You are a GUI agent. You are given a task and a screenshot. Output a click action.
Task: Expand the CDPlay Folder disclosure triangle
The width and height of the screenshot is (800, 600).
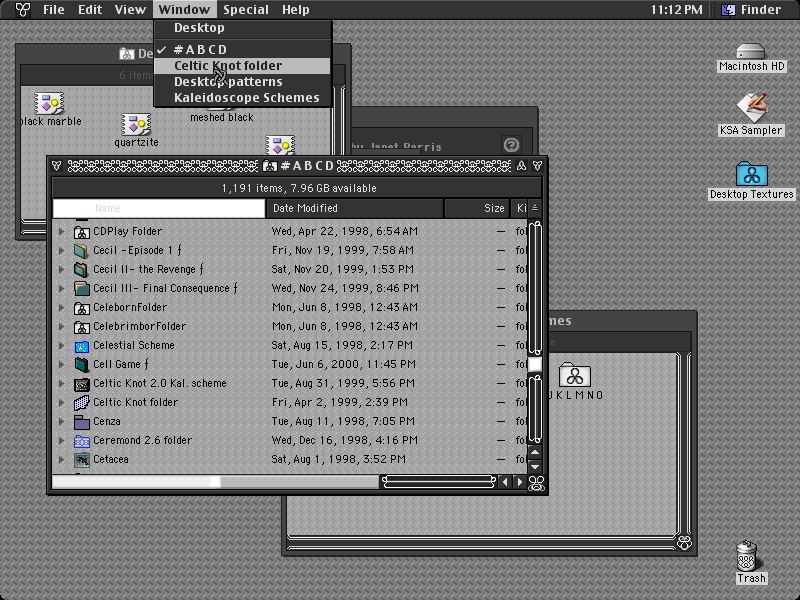[62, 232]
